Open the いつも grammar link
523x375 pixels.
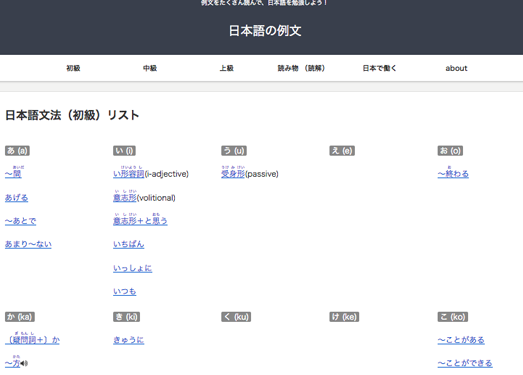coord(124,292)
